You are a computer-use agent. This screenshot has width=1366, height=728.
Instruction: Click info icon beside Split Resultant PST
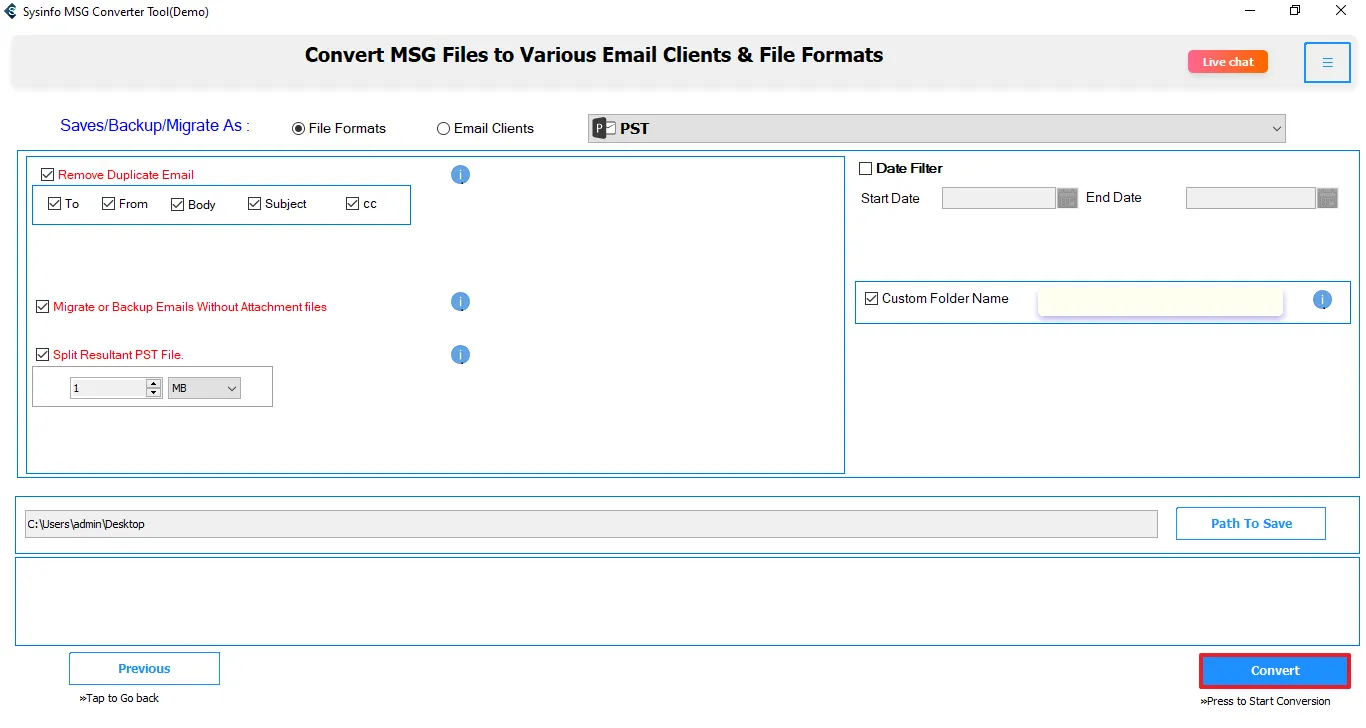coord(460,355)
